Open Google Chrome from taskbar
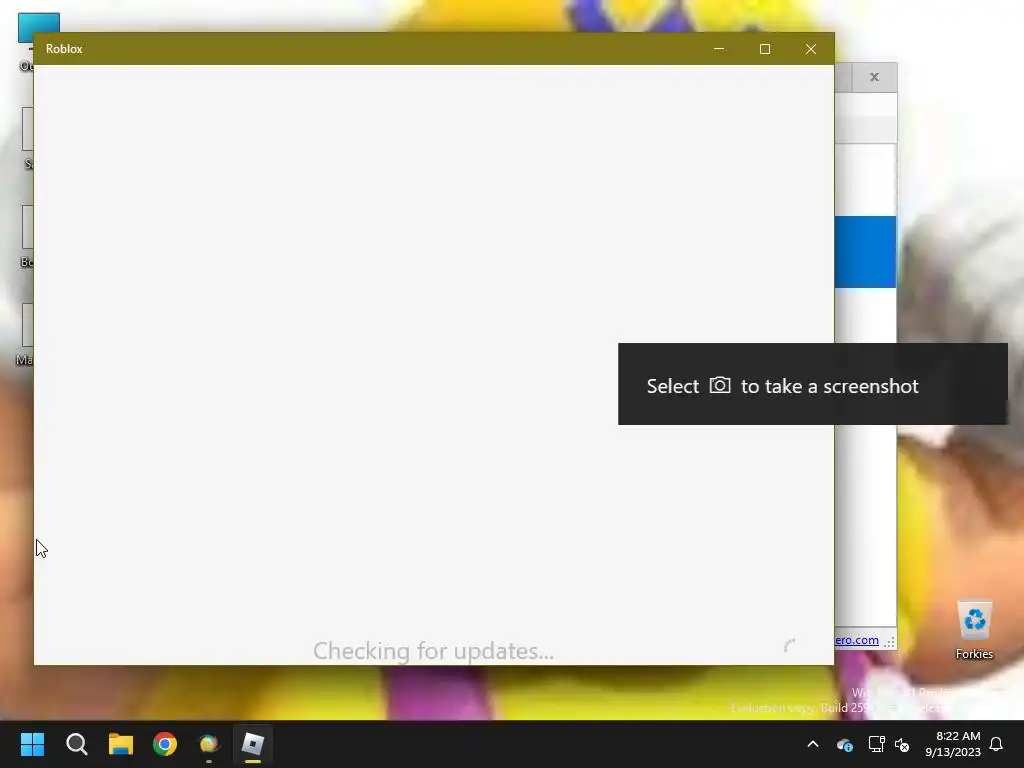 165,744
